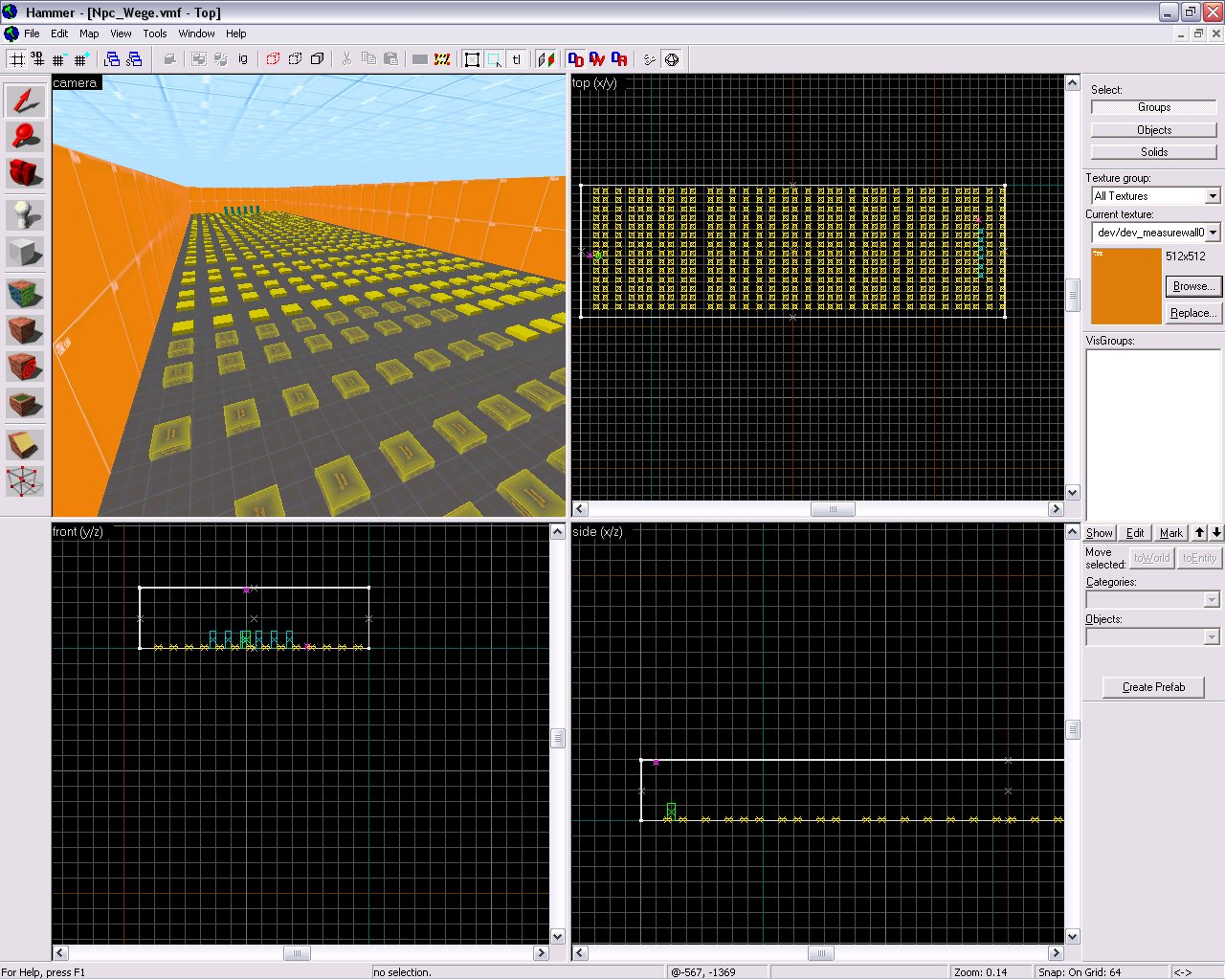Viewport: 1225px width, 980px height.
Task: Toggle the Ignore Groups (ig) button
Action: [243, 59]
